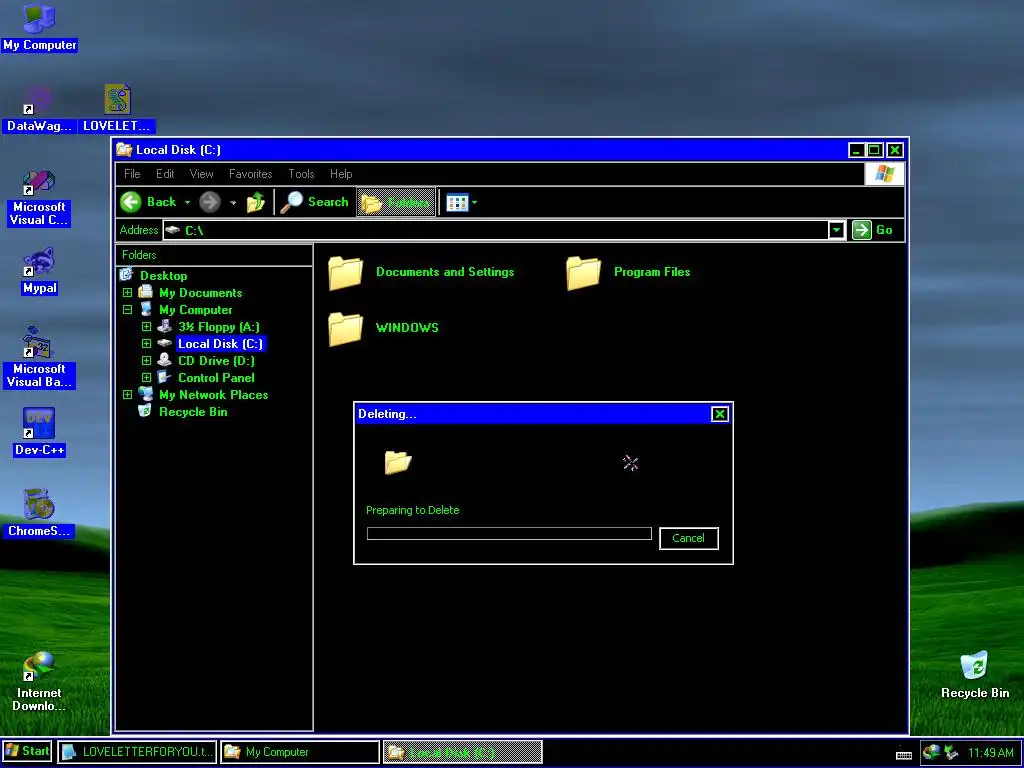
Task: Click the Forward navigation arrow
Action: pos(210,202)
